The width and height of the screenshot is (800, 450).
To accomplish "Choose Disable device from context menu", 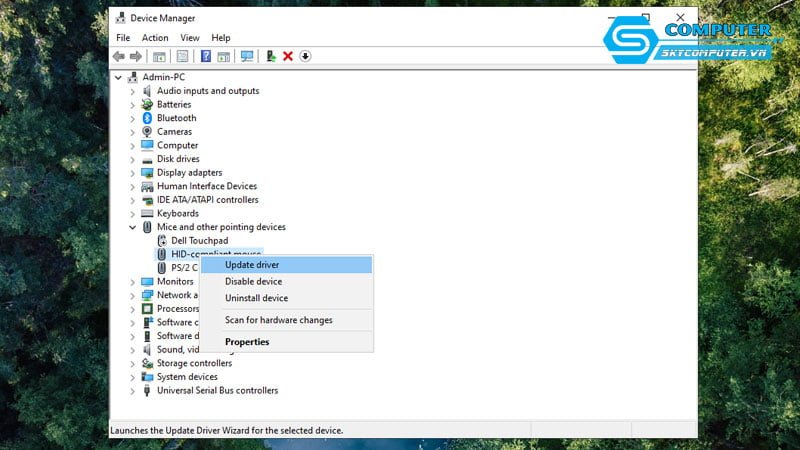I will [x=286, y=282].
